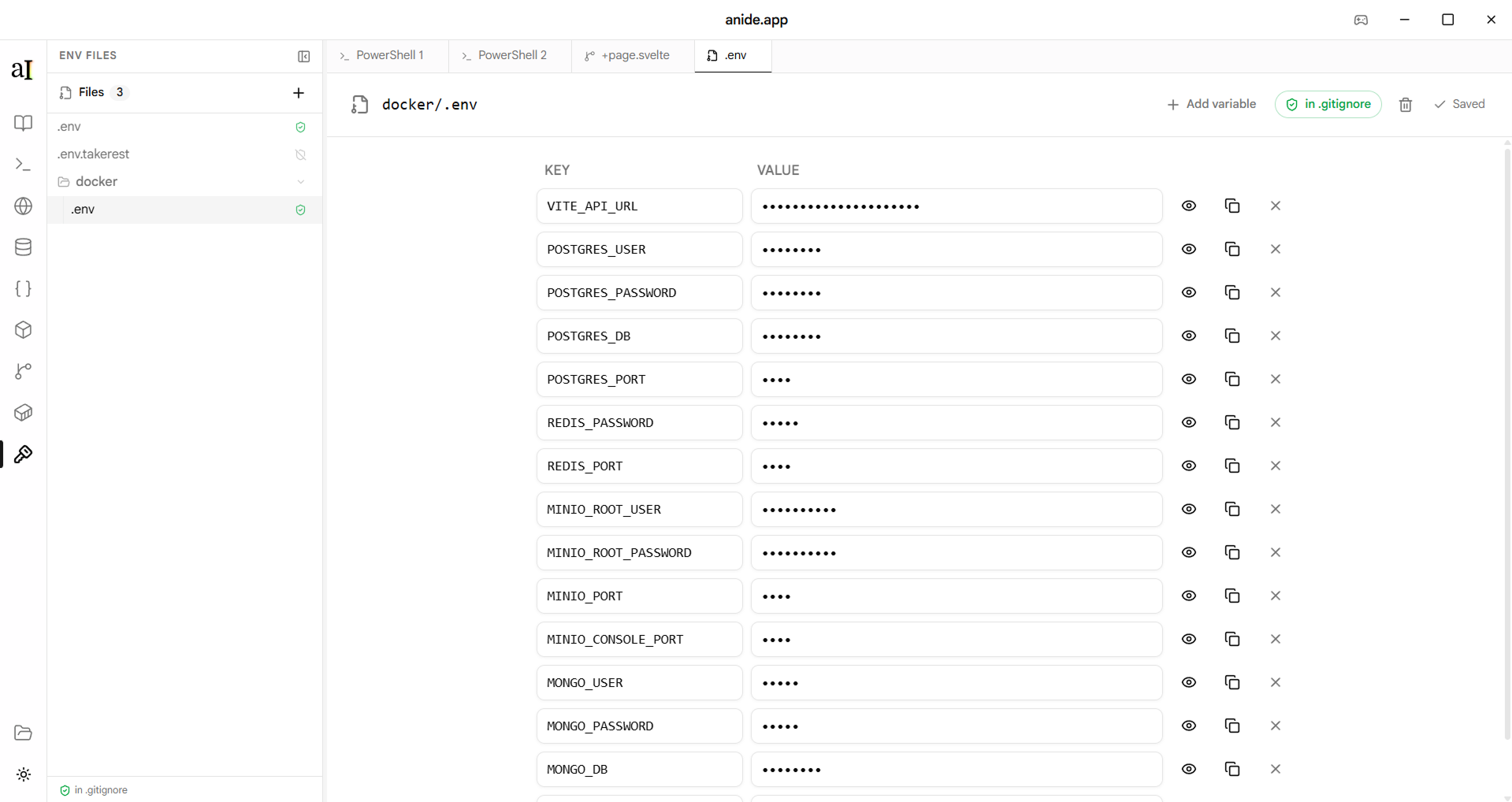This screenshot has width=1512, height=802.
Task: Reveal the POSTGRES_PORT value
Action: click(1189, 379)
